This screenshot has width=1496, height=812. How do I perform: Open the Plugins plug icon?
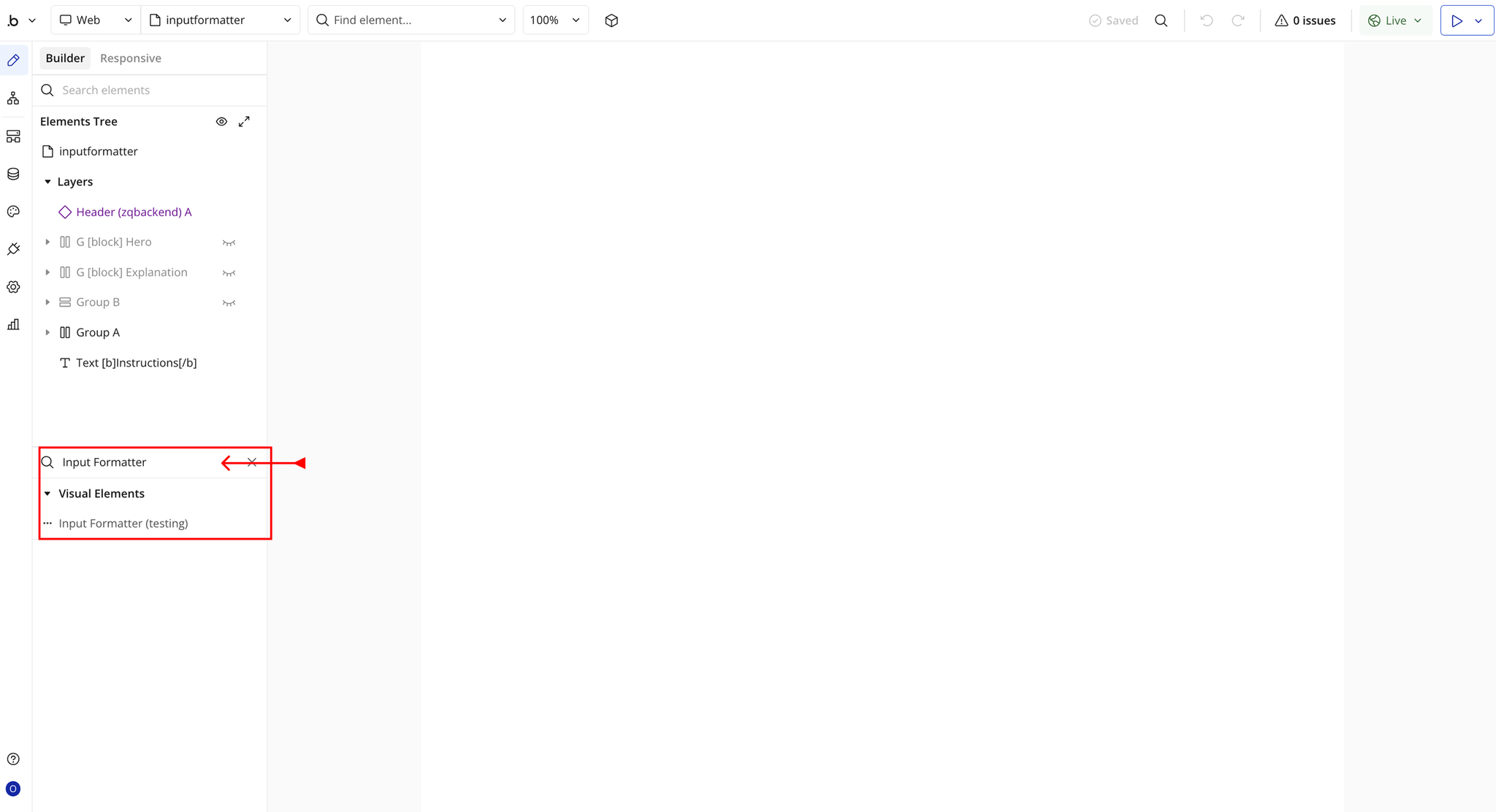pos(13,249)
